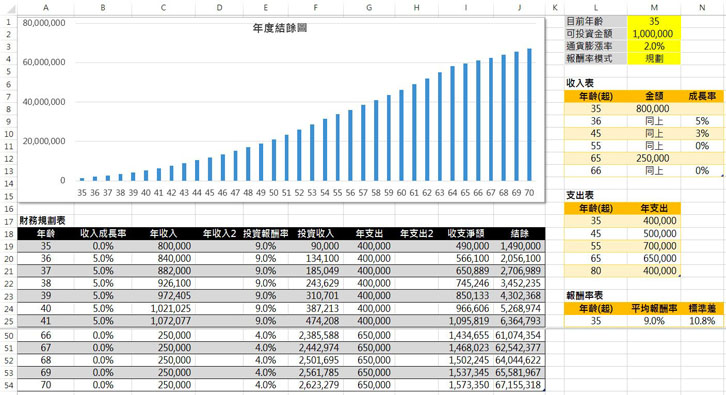Select the 平均報酬率 cell showing 9.0%
Image resolution: width=726 pixels, height=395 pixels.
pos(654,321)
